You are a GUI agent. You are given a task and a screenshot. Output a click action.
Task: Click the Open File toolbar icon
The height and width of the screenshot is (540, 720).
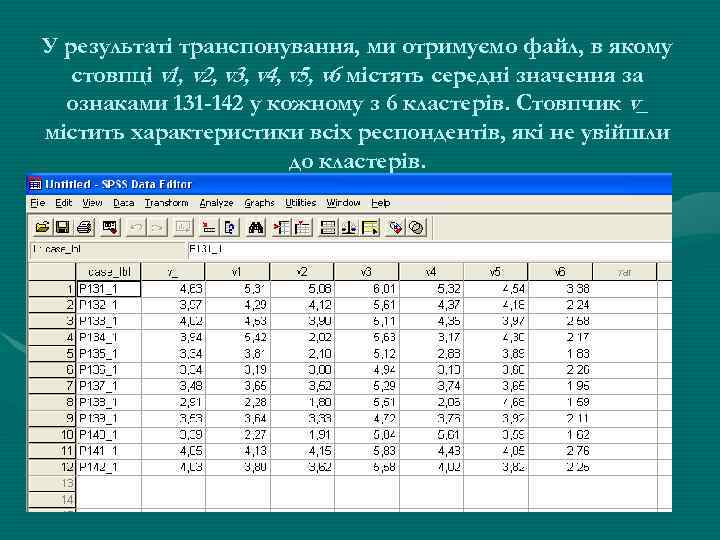pyautogui.click(x=42, y=227)
